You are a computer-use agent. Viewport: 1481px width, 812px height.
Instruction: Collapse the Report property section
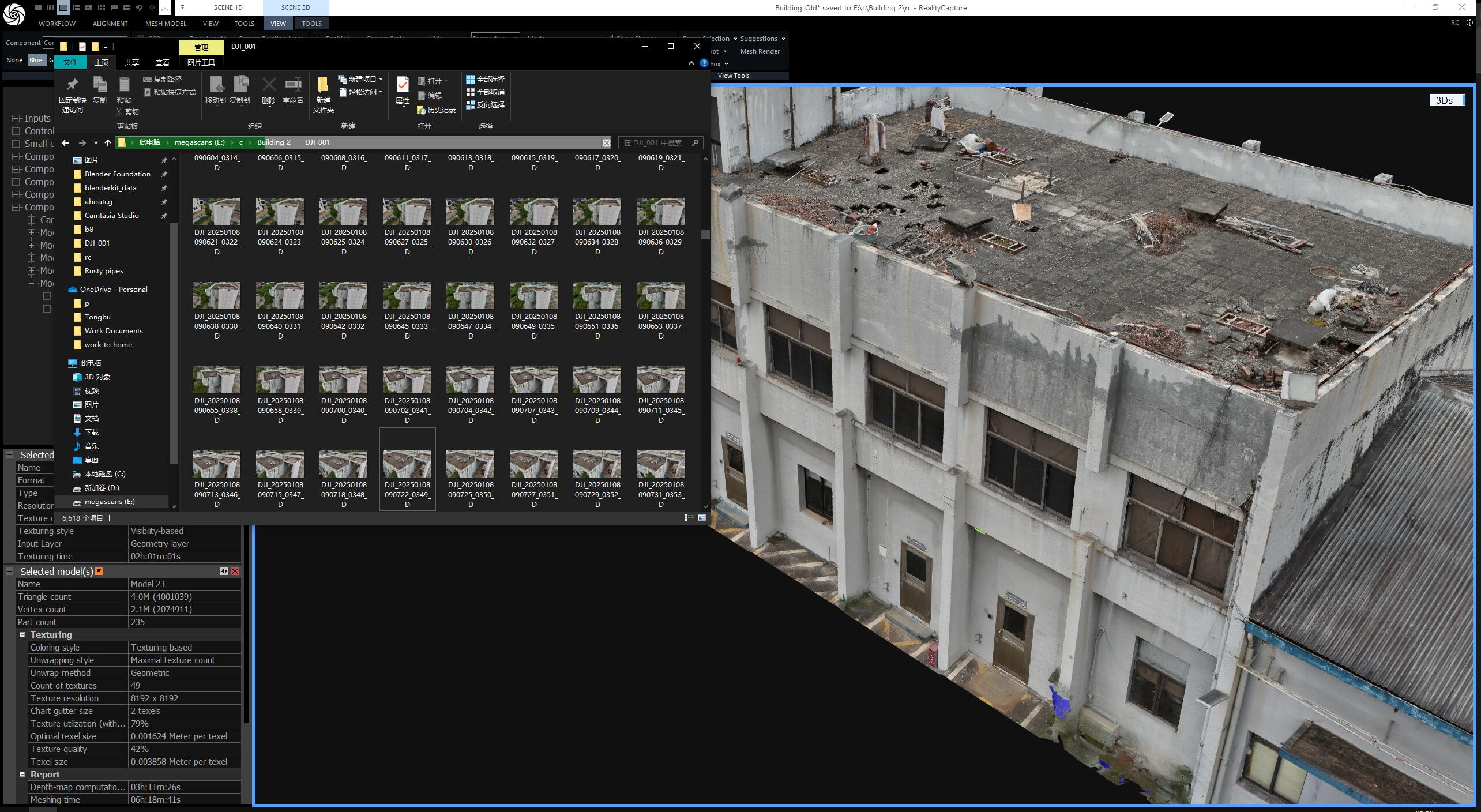22,774
